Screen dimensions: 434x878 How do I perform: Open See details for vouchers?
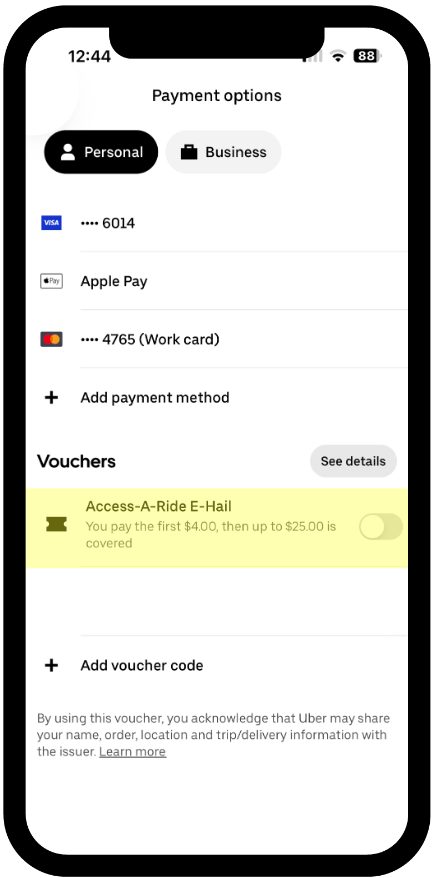coord(353,461)
